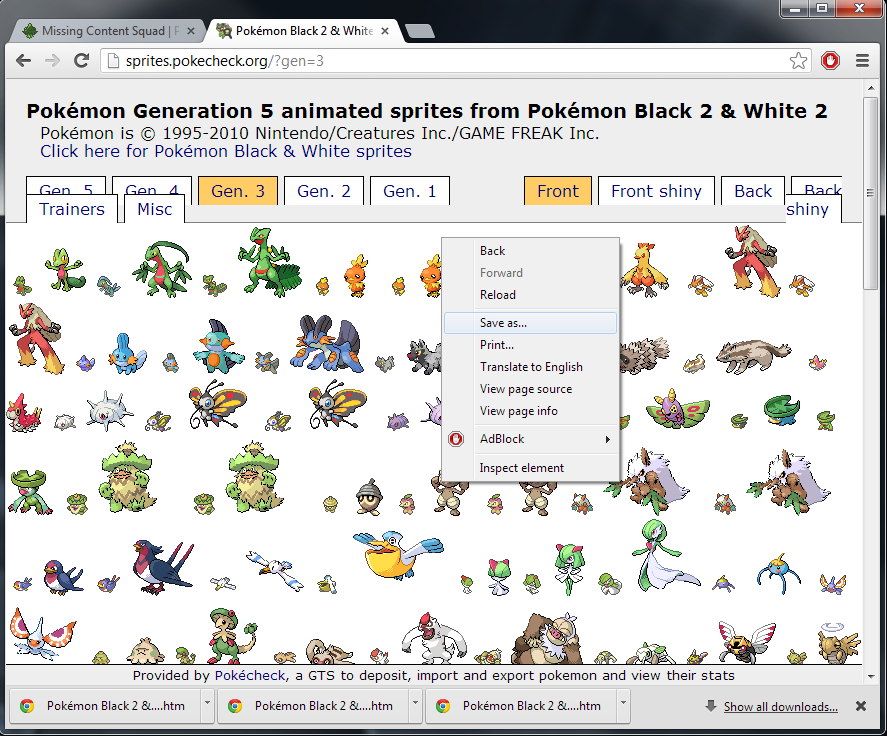The height and width of the screenshot is (736, 887).
Task: Open the Trainers tab
Action: [x=72, y=209]
